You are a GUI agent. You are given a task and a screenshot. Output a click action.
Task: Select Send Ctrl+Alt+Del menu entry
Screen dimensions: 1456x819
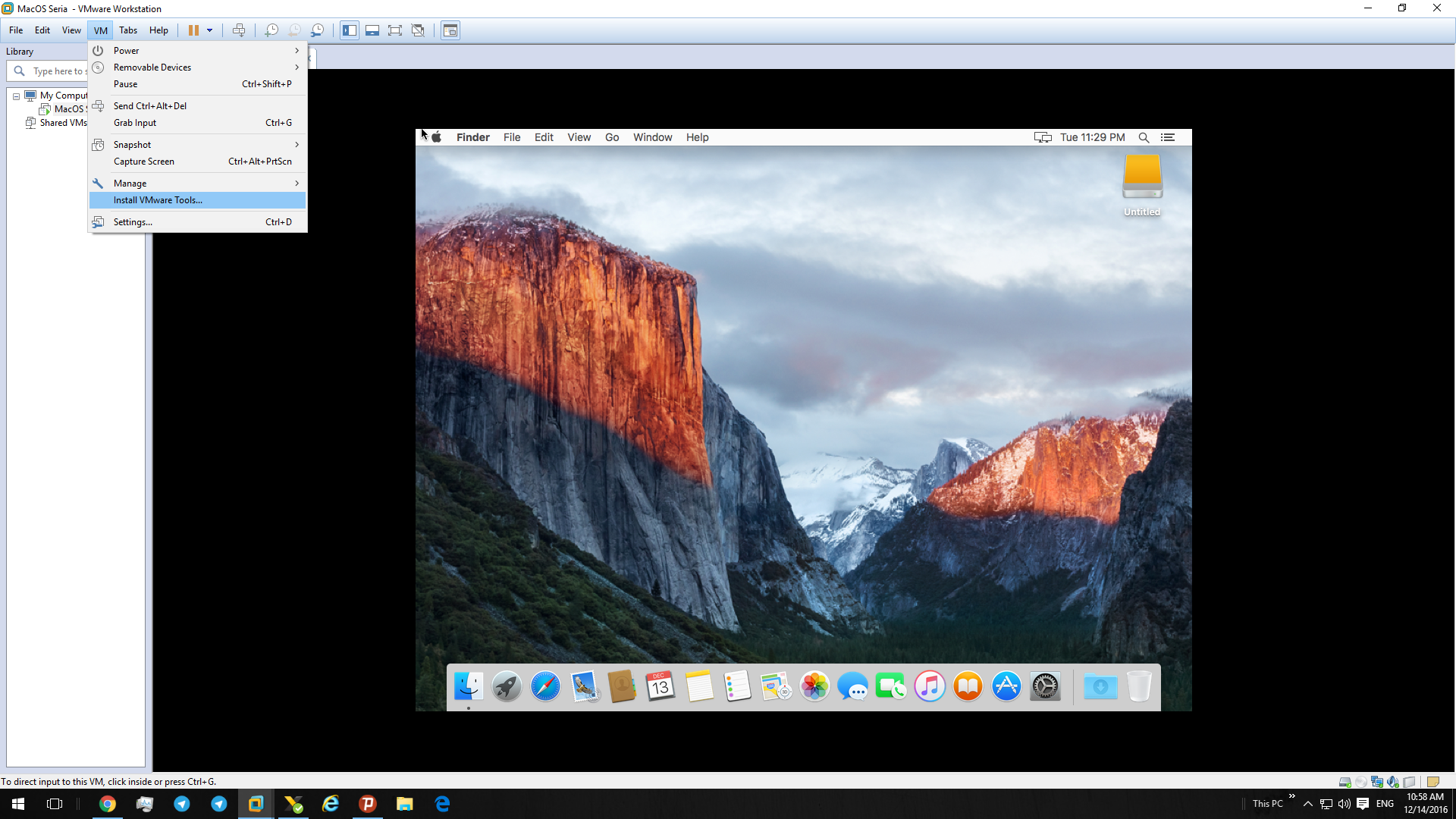pos(197,106)
